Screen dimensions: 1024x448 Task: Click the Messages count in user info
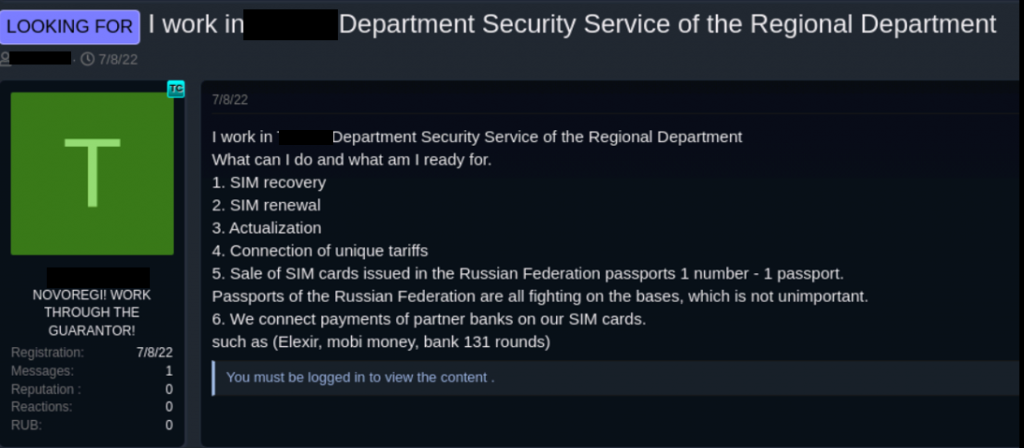click(168, 371)
